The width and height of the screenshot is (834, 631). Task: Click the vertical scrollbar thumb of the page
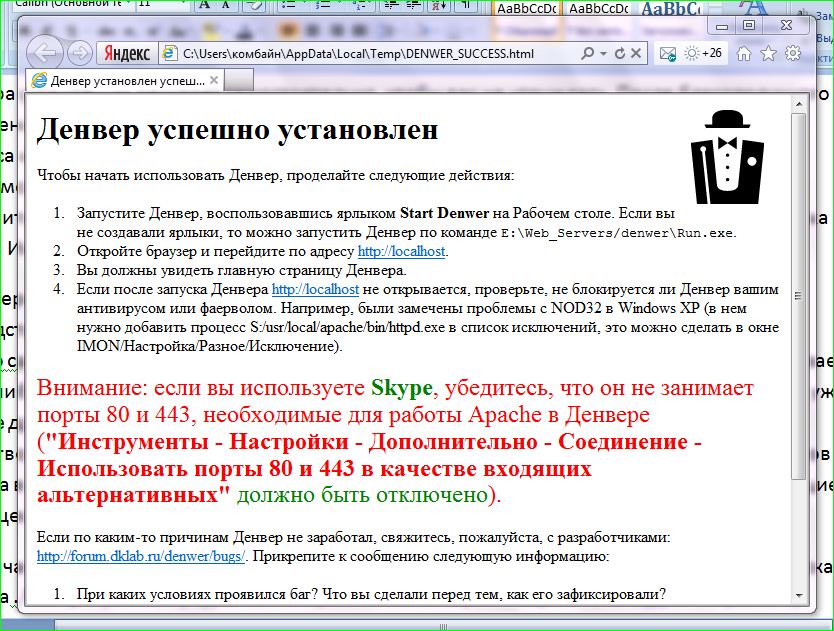(799, 296)
